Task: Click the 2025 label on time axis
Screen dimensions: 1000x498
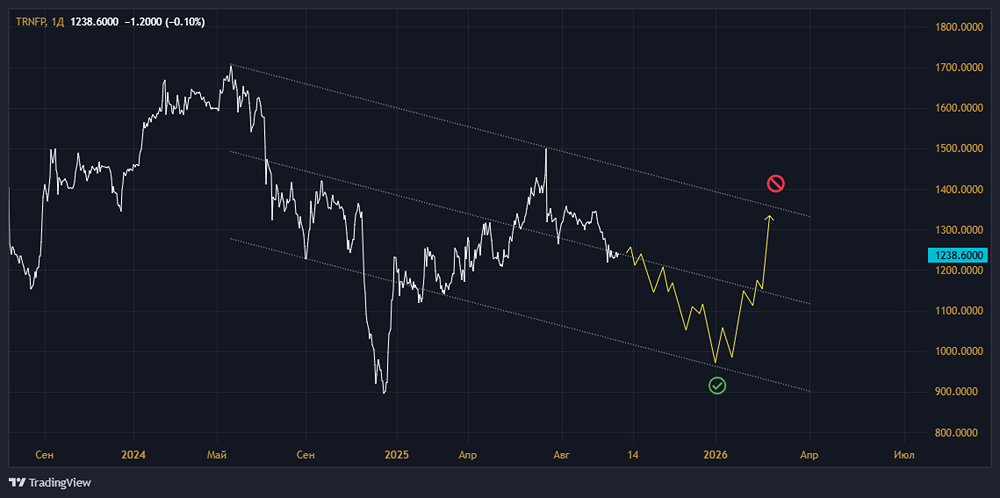Action: click(x=396, y=455)
